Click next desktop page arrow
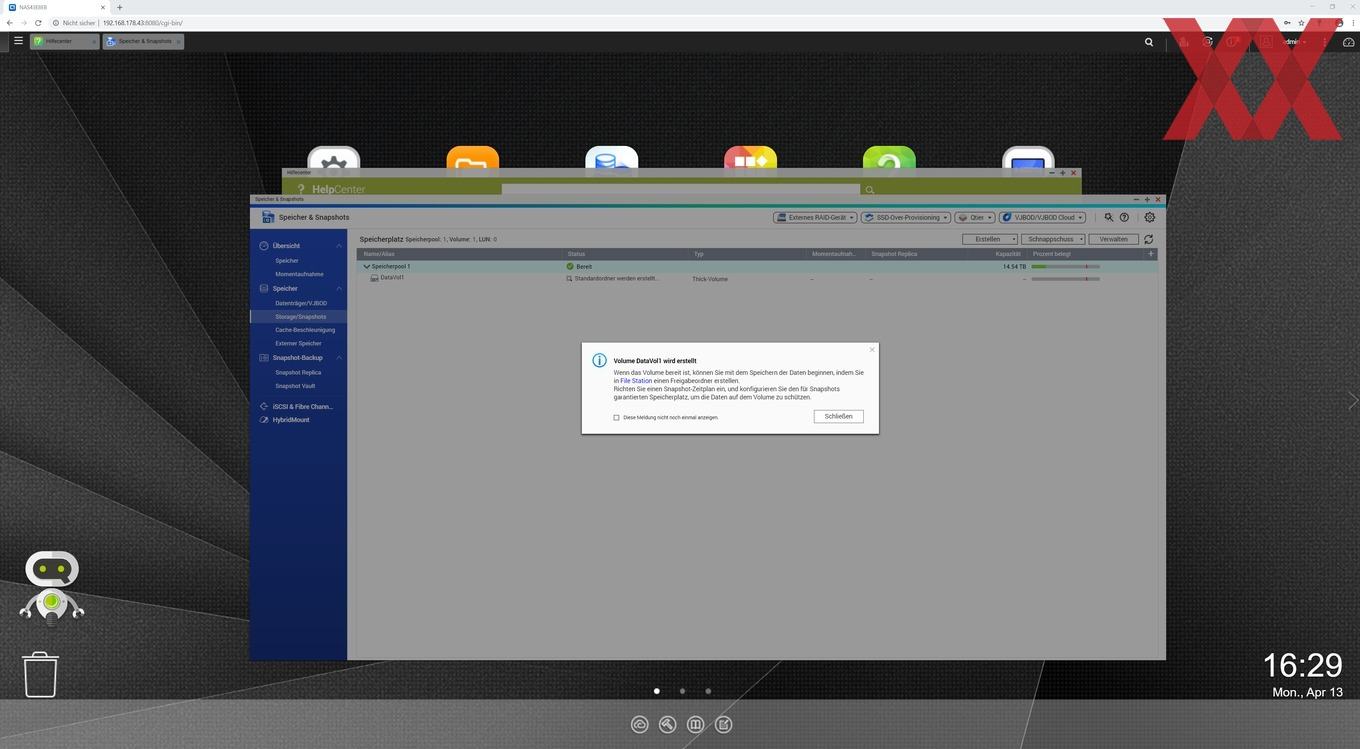The height and width of the screenshot is (749, 1360). tap(1353, 400)
